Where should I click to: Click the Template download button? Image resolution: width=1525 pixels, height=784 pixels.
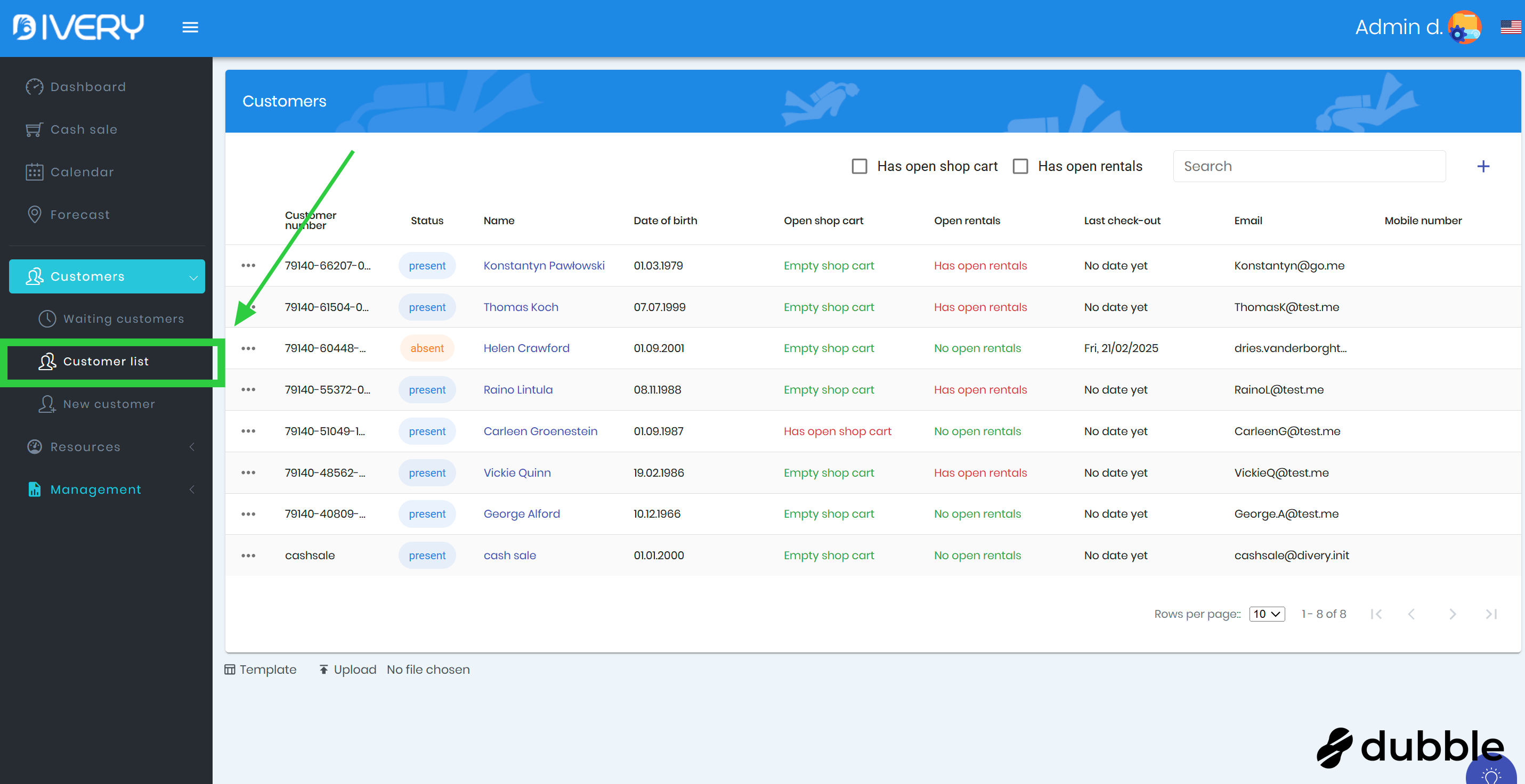pos(261,670)
